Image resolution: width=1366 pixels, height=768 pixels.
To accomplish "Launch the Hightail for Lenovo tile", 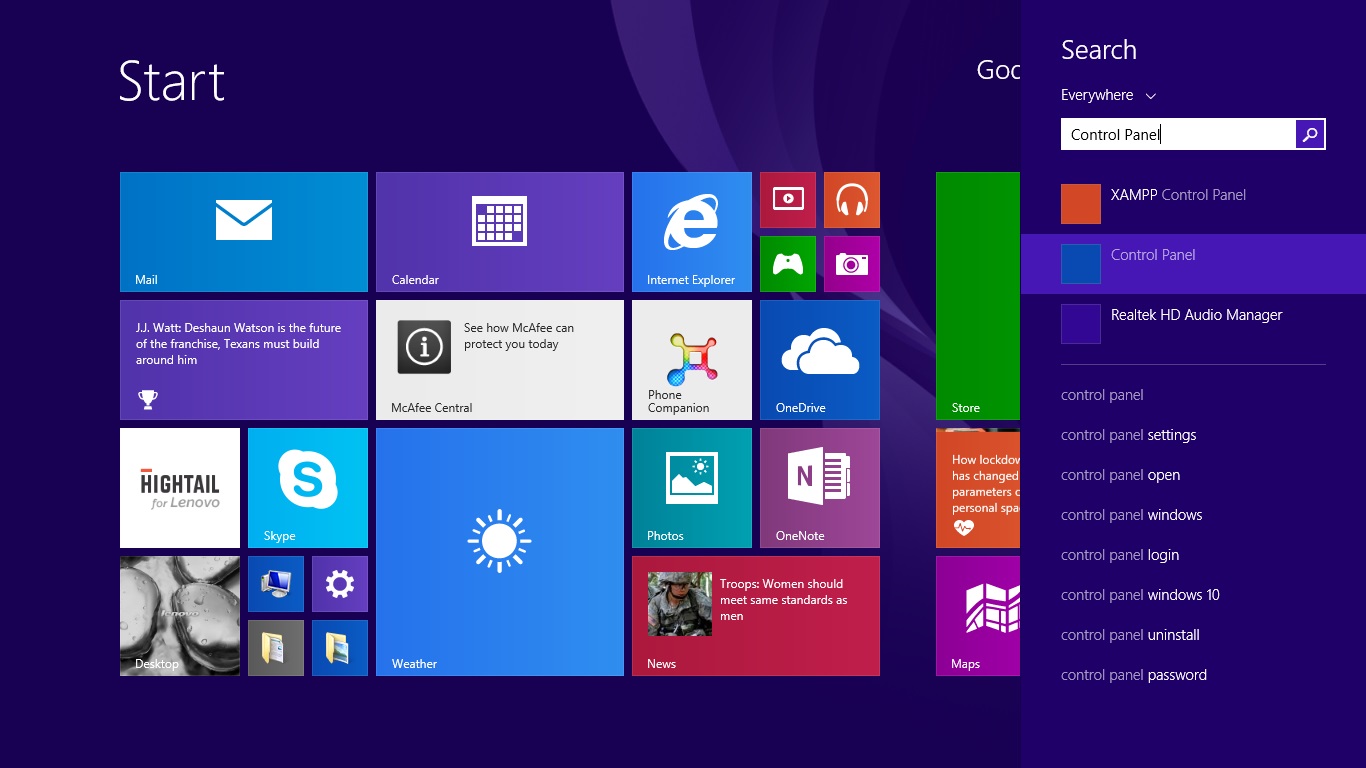I will [x=180, y=488].
